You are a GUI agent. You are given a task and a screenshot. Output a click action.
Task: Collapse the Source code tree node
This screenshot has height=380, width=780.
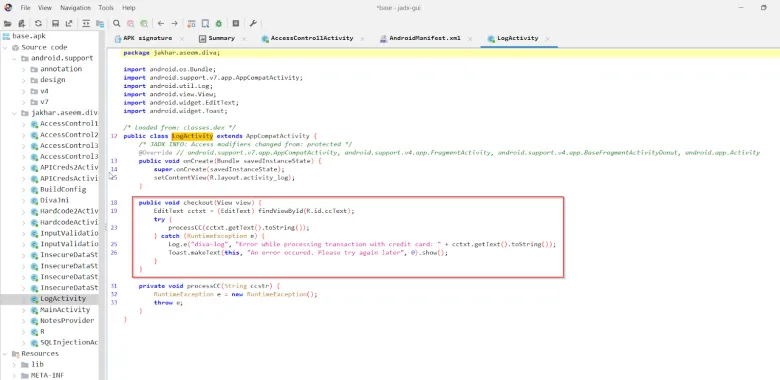point(5,47)
